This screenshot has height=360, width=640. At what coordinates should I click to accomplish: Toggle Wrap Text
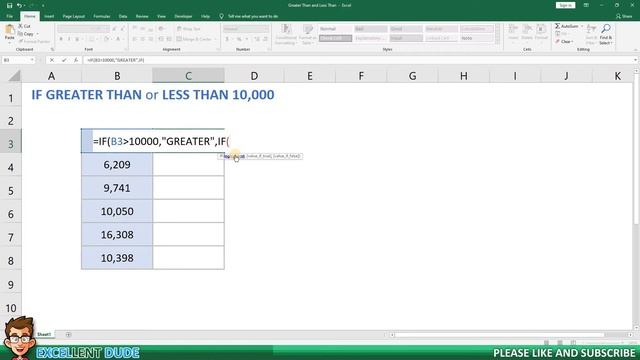tap(189, 29)
